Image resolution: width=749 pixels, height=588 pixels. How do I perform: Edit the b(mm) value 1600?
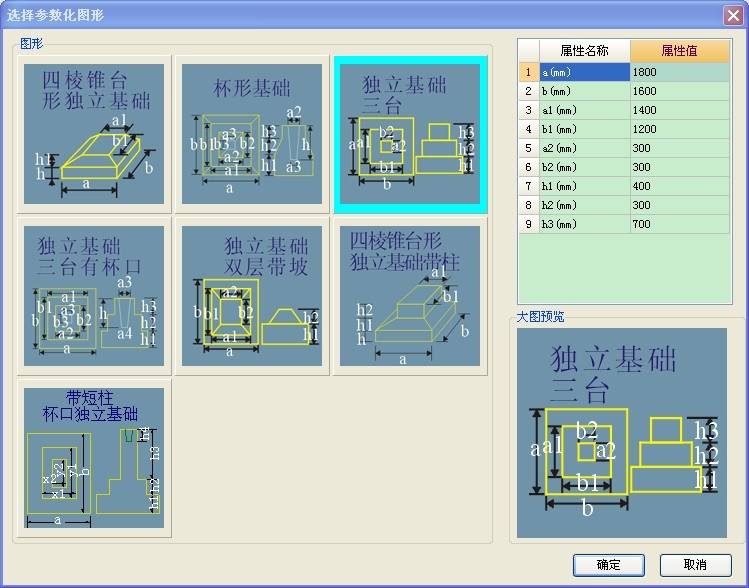pyautogui.click(x=680, y=91)
